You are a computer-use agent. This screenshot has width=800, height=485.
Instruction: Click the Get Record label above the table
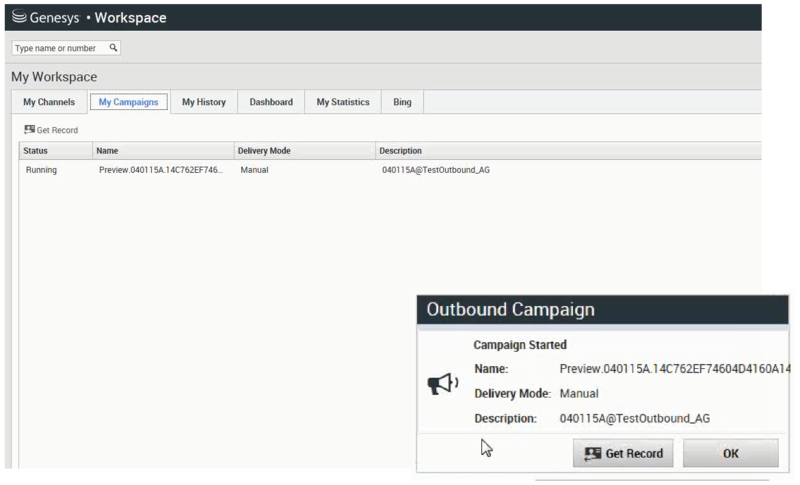tap(57, 130)
